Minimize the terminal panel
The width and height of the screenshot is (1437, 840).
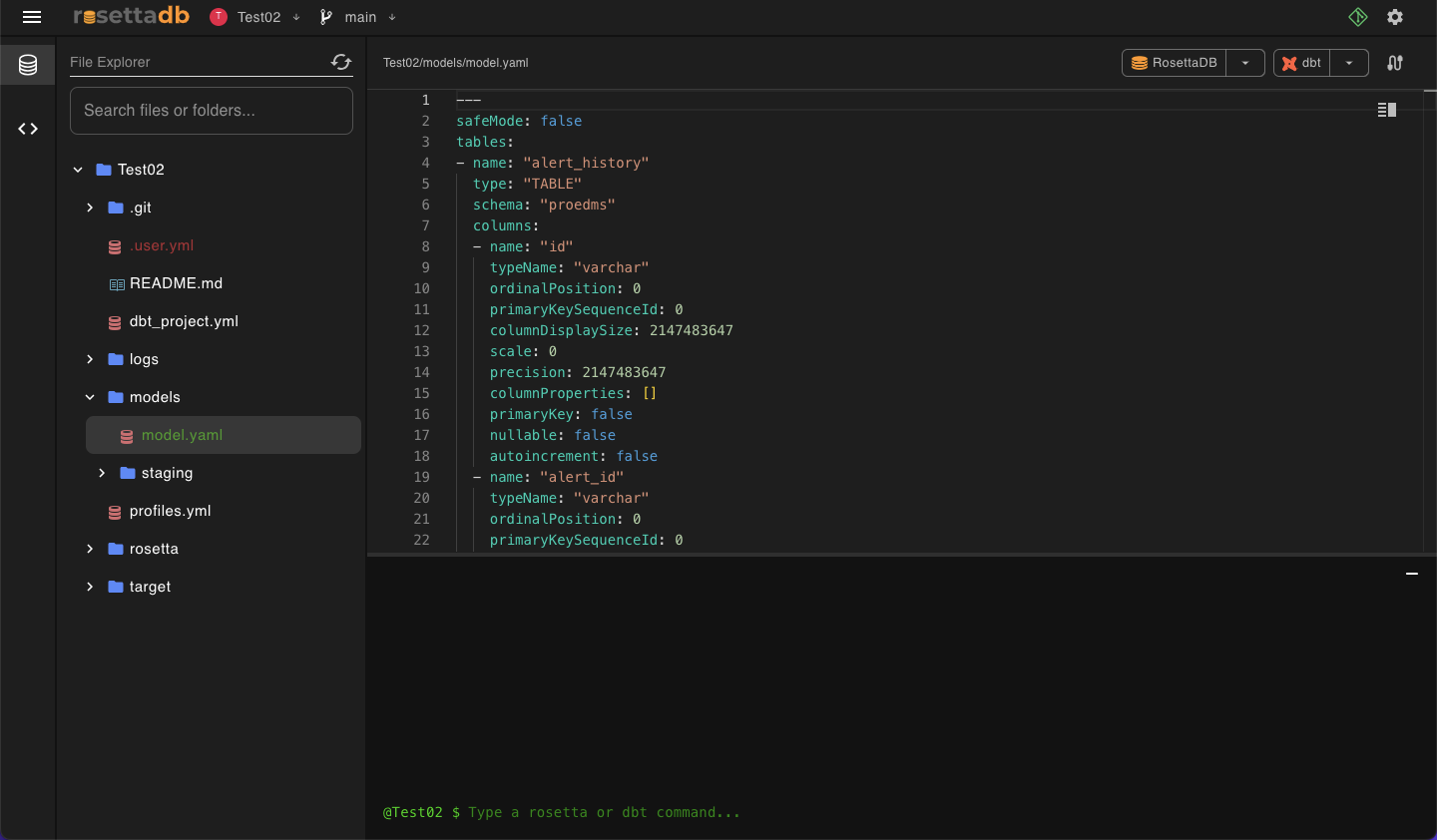pyautogui.click(x=1412, y=574)
